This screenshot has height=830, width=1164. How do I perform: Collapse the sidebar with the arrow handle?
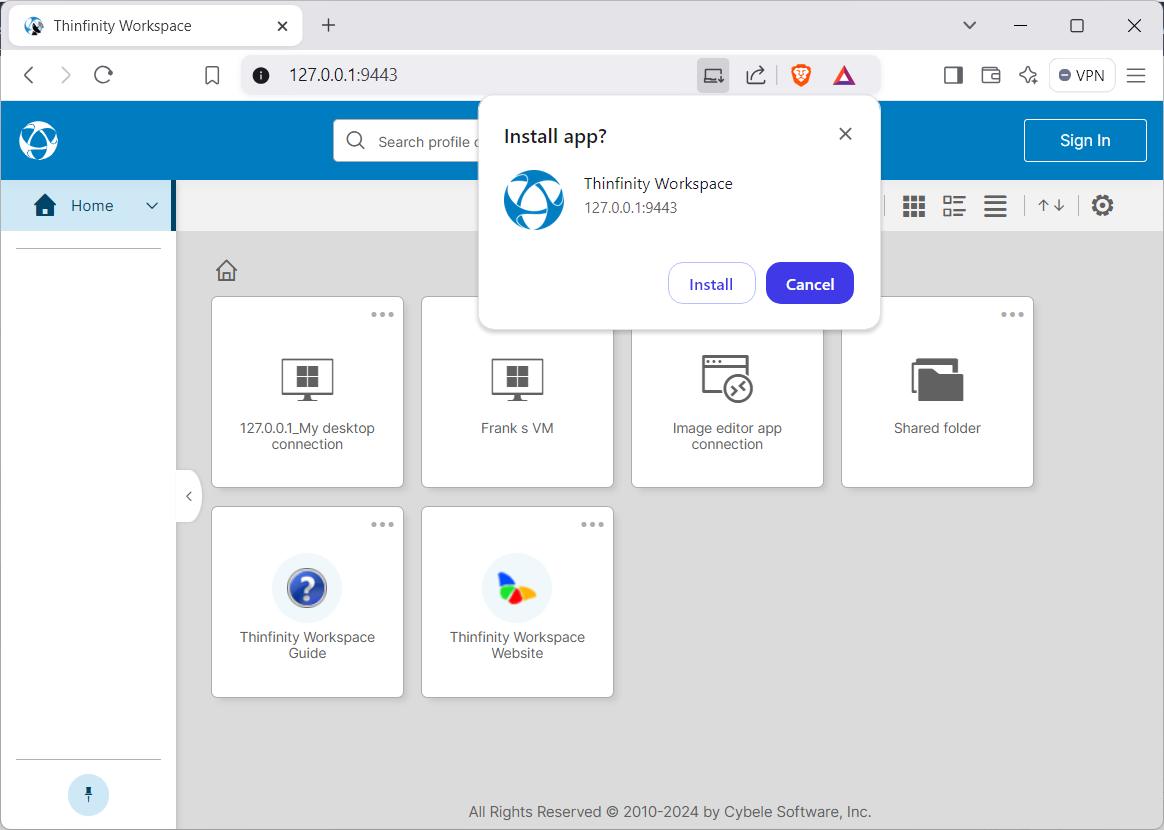point(189,496)
